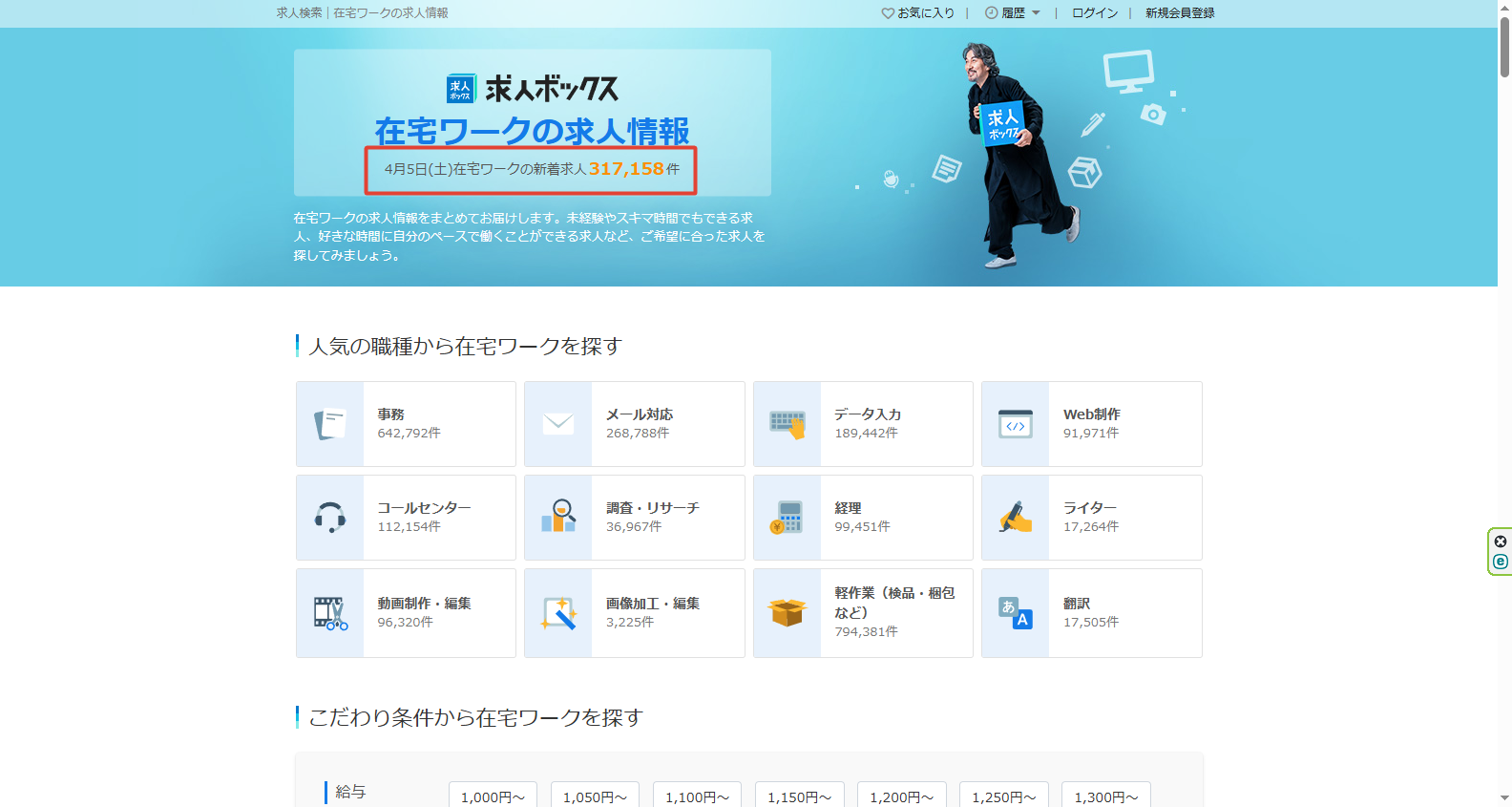Open お気に入り favorites in header
The image size is (1512, 807).
[x=917, y=13]
